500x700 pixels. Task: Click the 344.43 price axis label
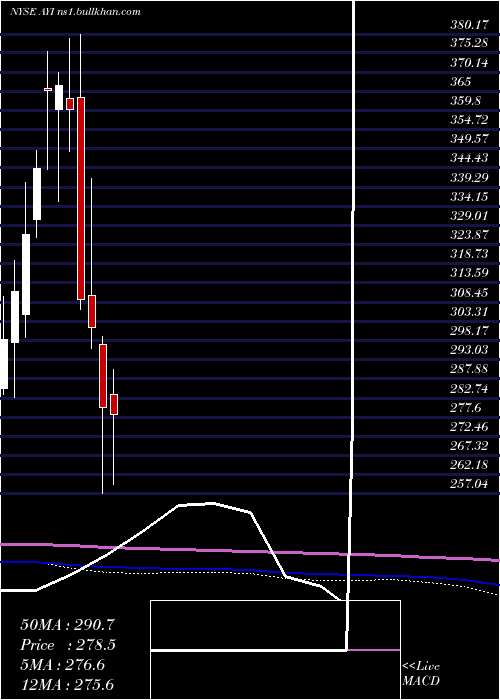469,158
